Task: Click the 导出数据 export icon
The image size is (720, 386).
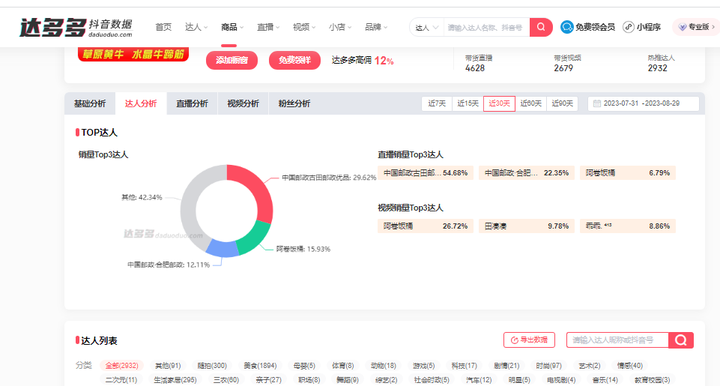Action: coord(514,340)
